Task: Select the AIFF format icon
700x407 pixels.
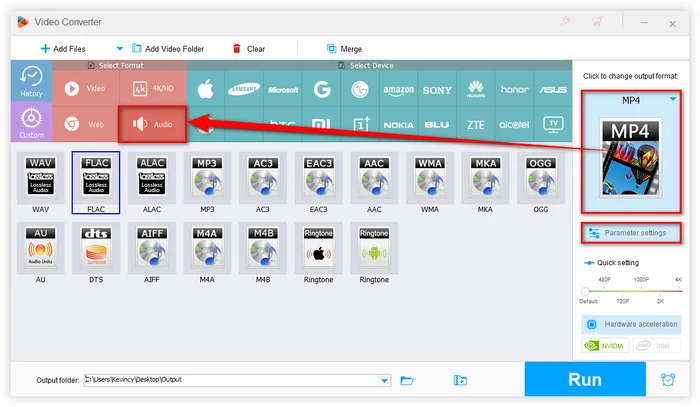Action: (152, 248)
